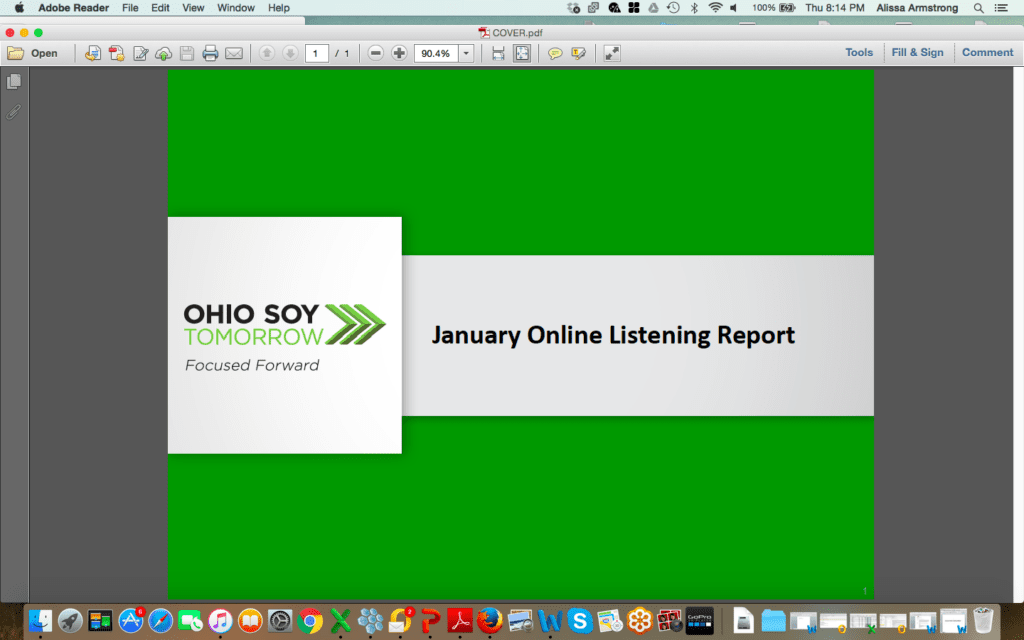Click the zoom out minus button

click(376, 54)
